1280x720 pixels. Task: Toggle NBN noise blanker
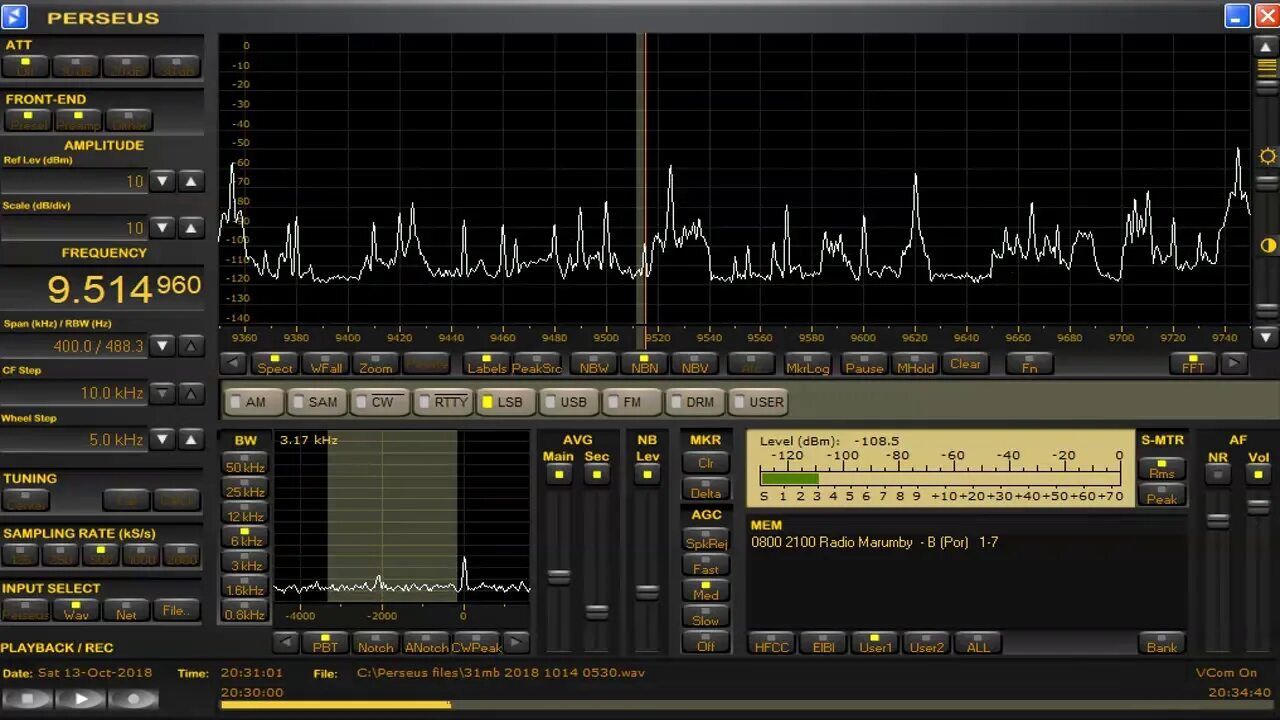[x=645, y=364]
